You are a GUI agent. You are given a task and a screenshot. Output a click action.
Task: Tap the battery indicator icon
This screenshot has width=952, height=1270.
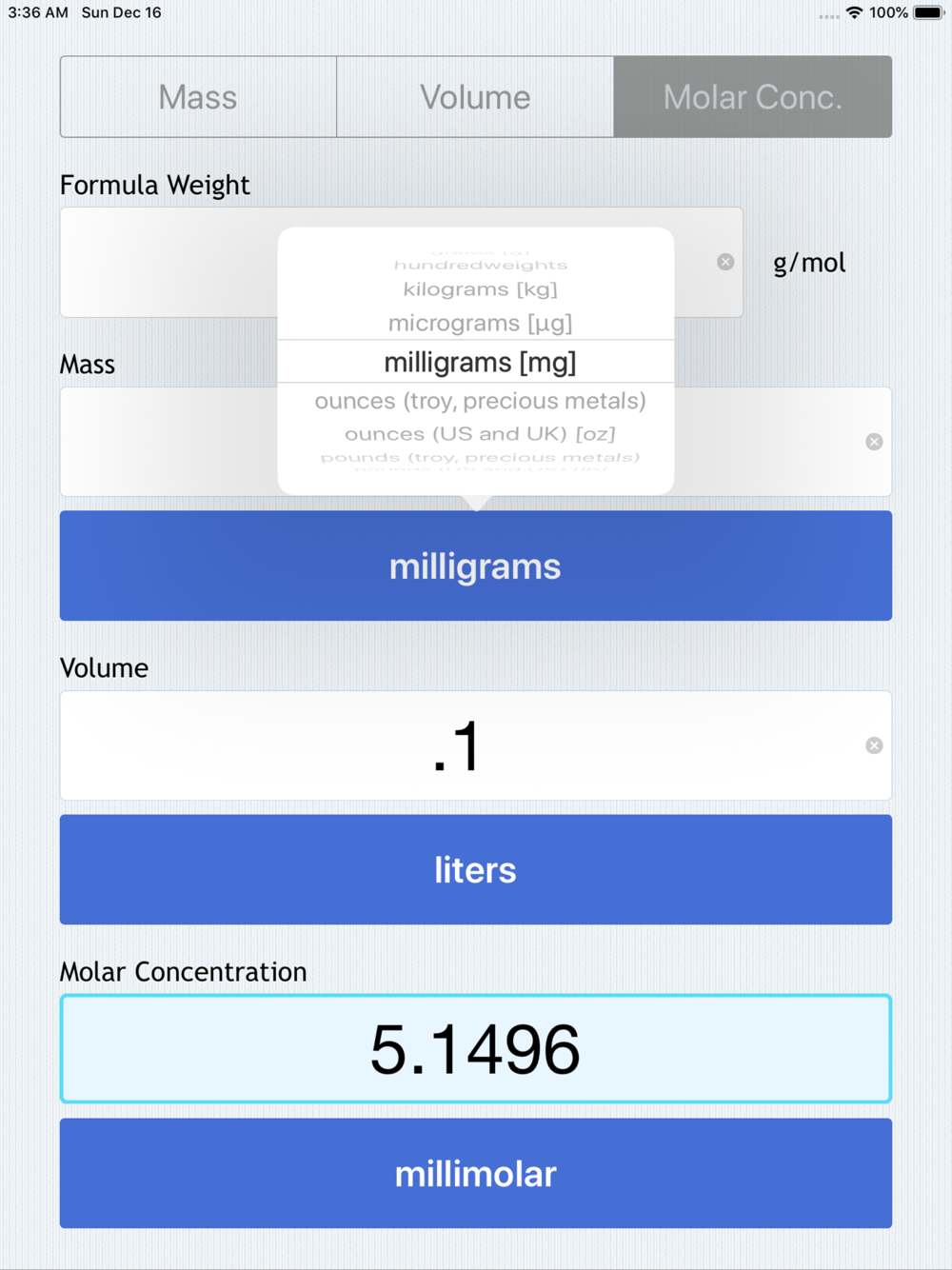[x=928, y=12]
